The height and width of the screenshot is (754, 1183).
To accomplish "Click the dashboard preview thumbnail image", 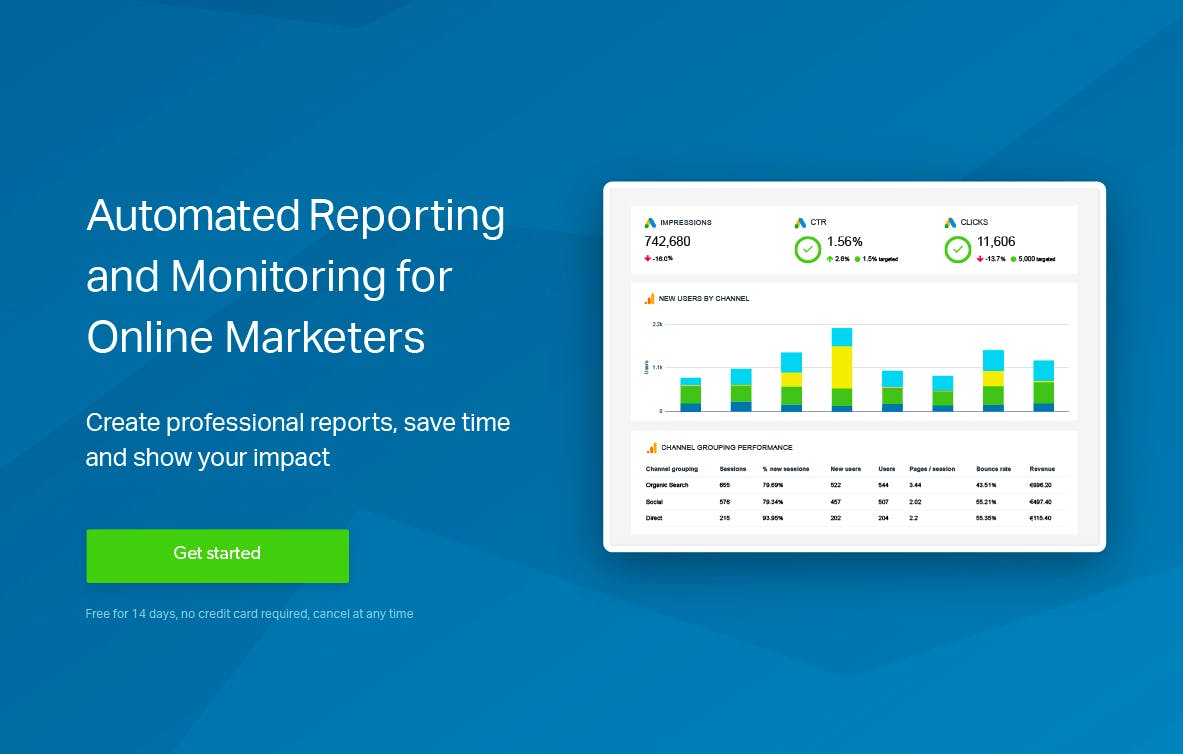I will 854,367.
